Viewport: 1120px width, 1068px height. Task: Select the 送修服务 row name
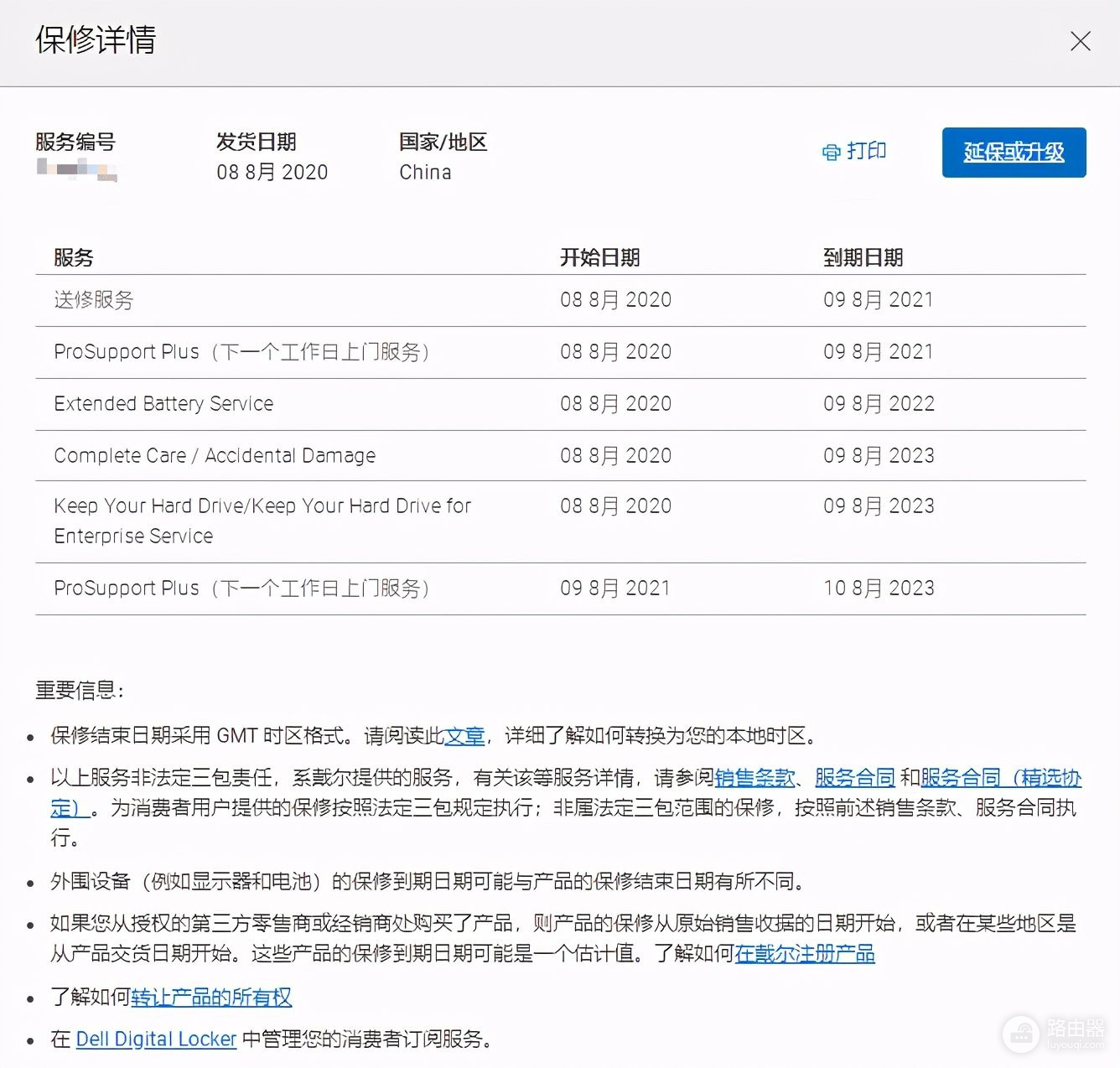[x=94, y=300]
